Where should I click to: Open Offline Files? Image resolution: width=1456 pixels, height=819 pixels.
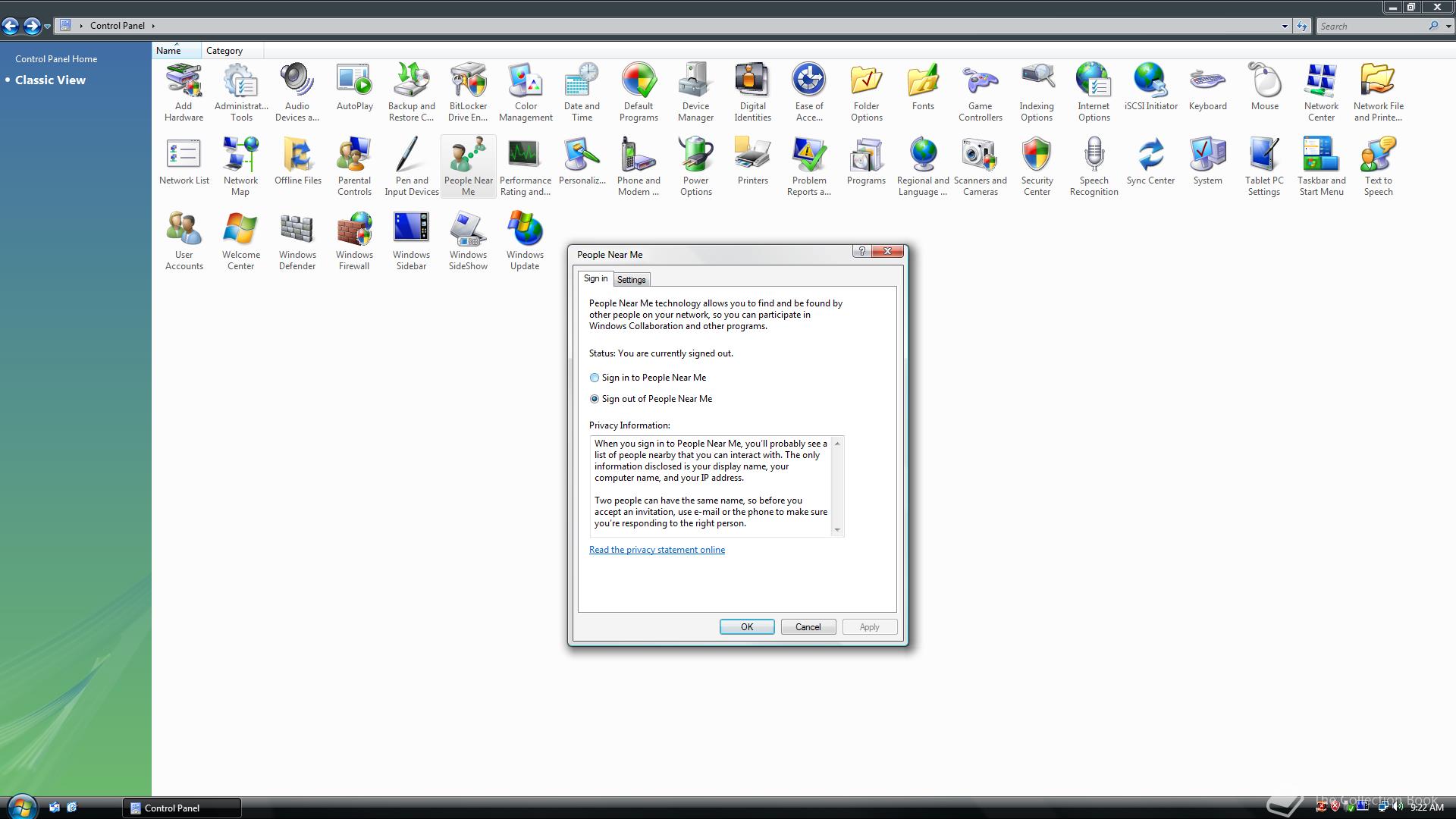tap(297, 161)
